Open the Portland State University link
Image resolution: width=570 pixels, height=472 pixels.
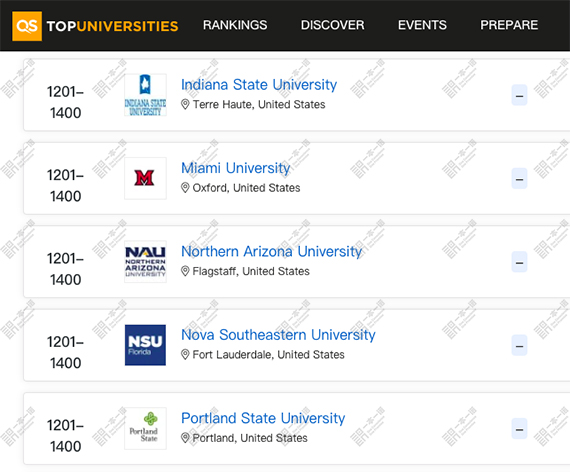[x=263, y=418]
